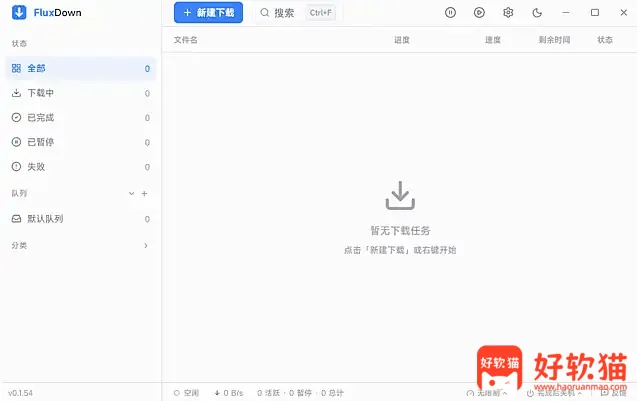Select the 失败 failed filter

[80, 167]
